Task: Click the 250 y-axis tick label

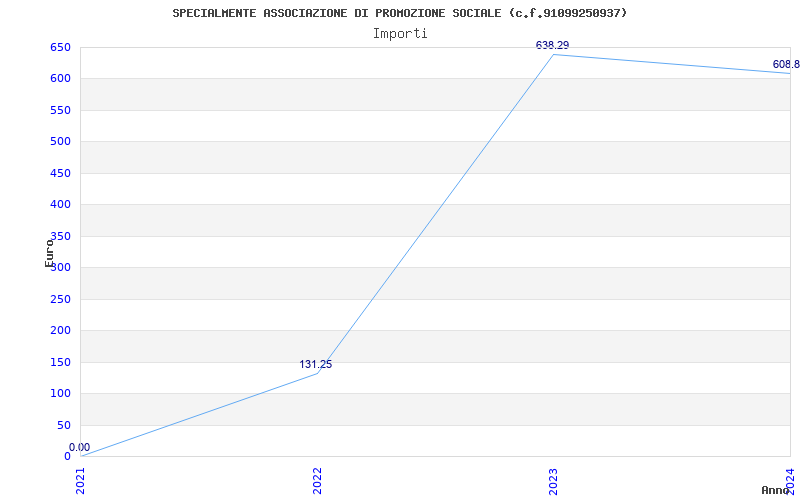Action: click(x=60, y=299)
